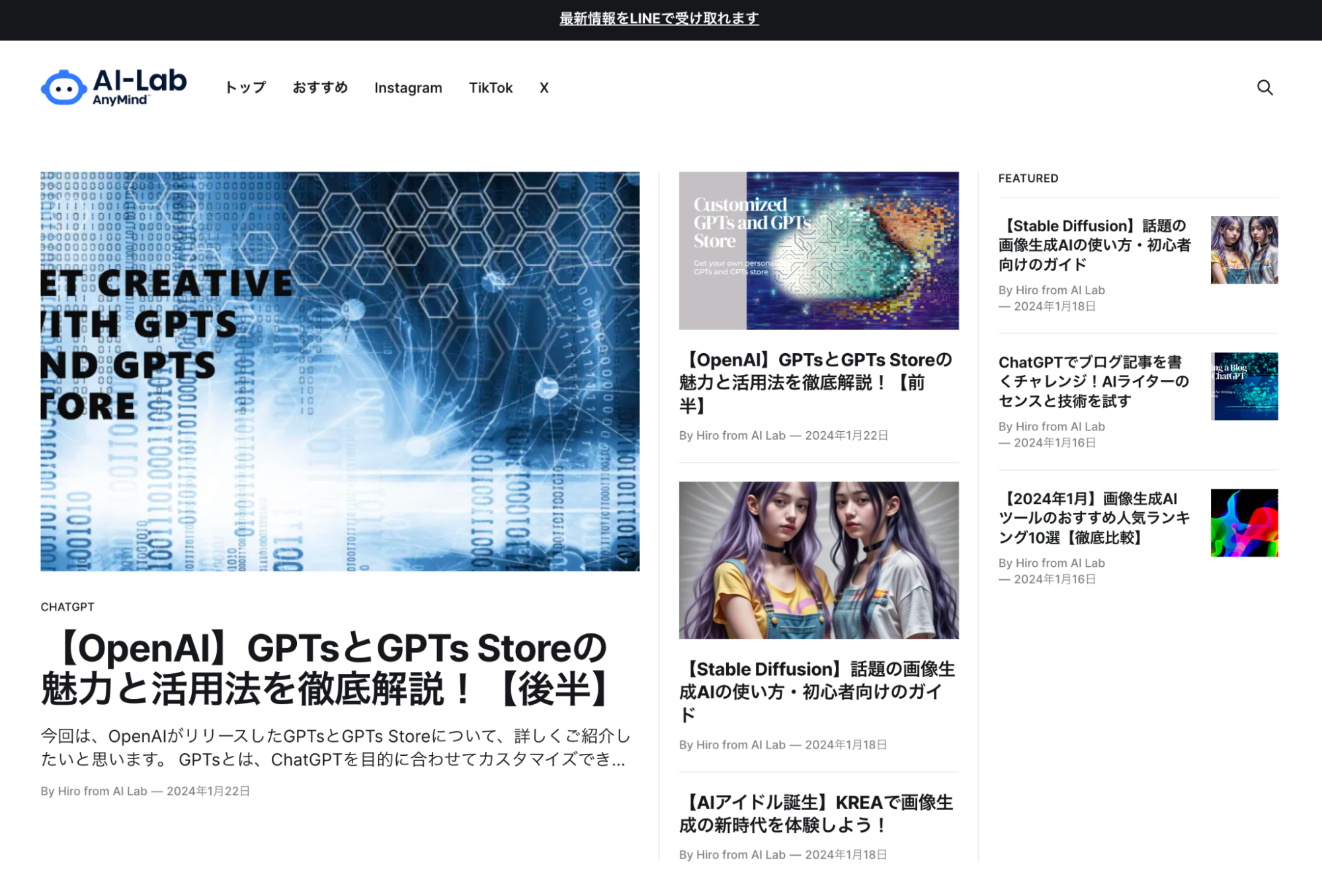Click the featured Stable Diffusion girls thumbnail
The height and width of the screenshot is (896, 1322).
tap(1244, 250)
